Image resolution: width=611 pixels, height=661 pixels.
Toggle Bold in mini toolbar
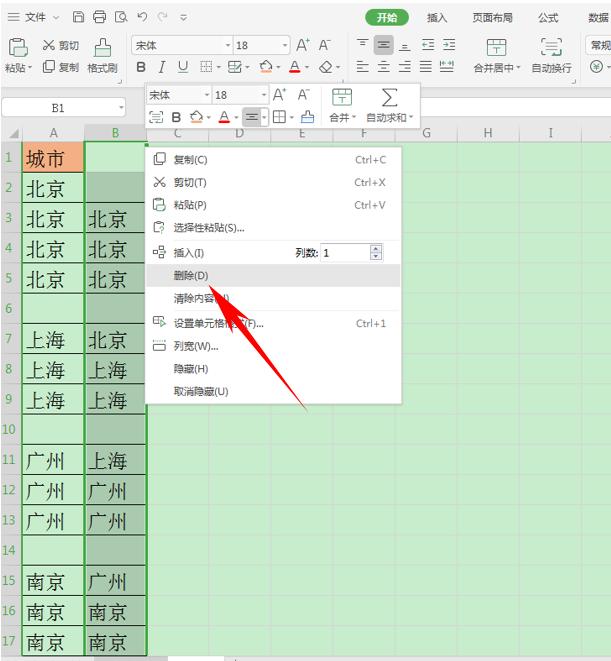[176, 117]
